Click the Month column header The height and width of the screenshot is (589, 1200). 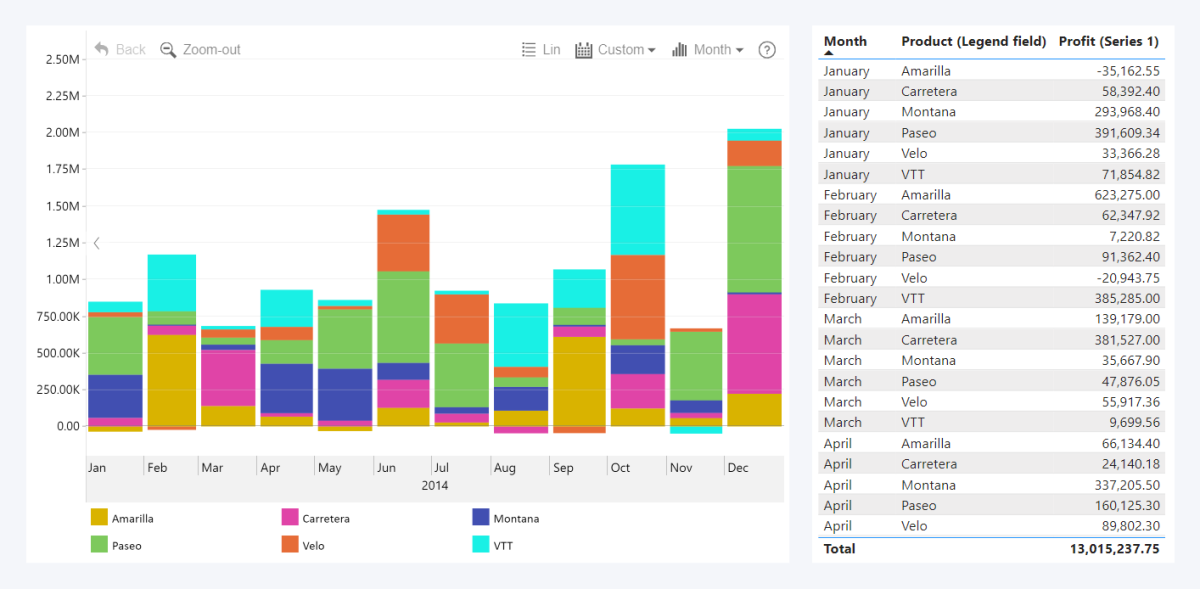(845, 41)
